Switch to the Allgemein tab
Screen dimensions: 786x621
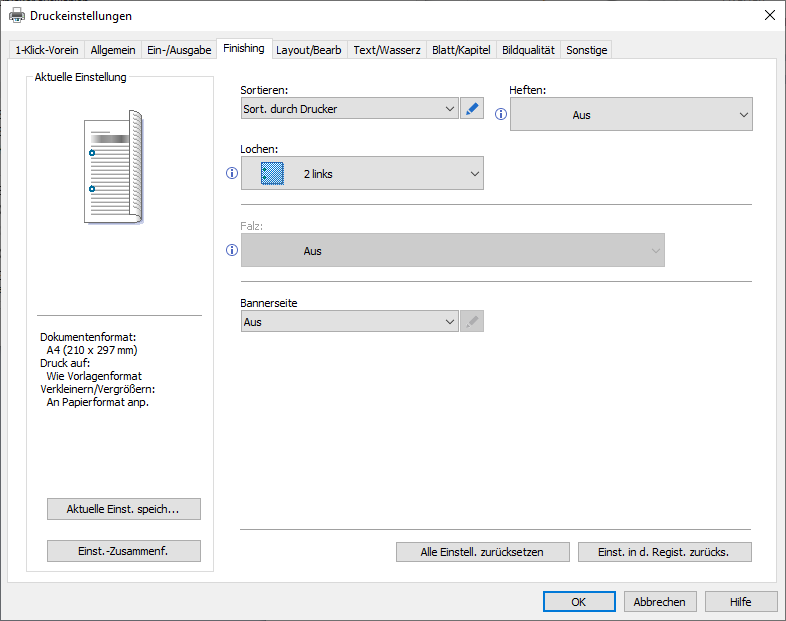113,50
